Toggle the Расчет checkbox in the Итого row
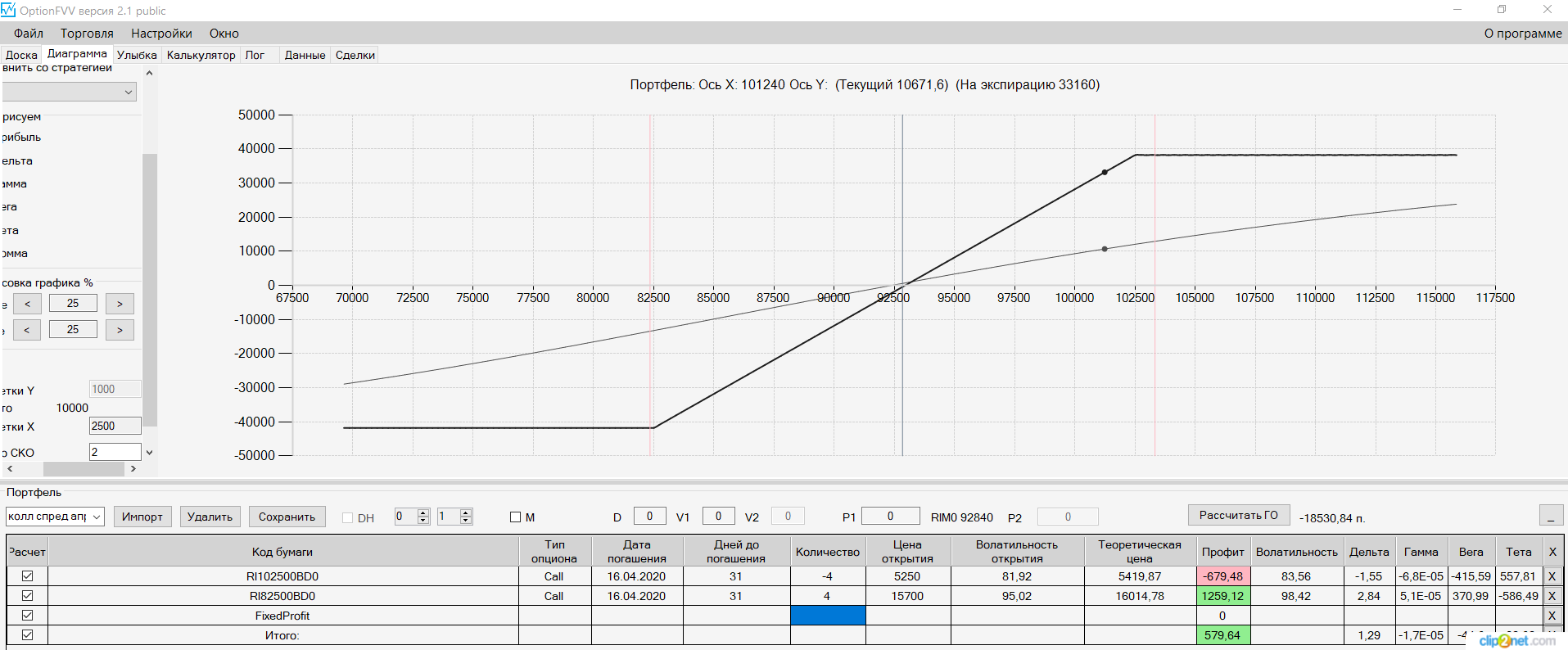This screenshot has height=650, width=1568. pos(27,635)
